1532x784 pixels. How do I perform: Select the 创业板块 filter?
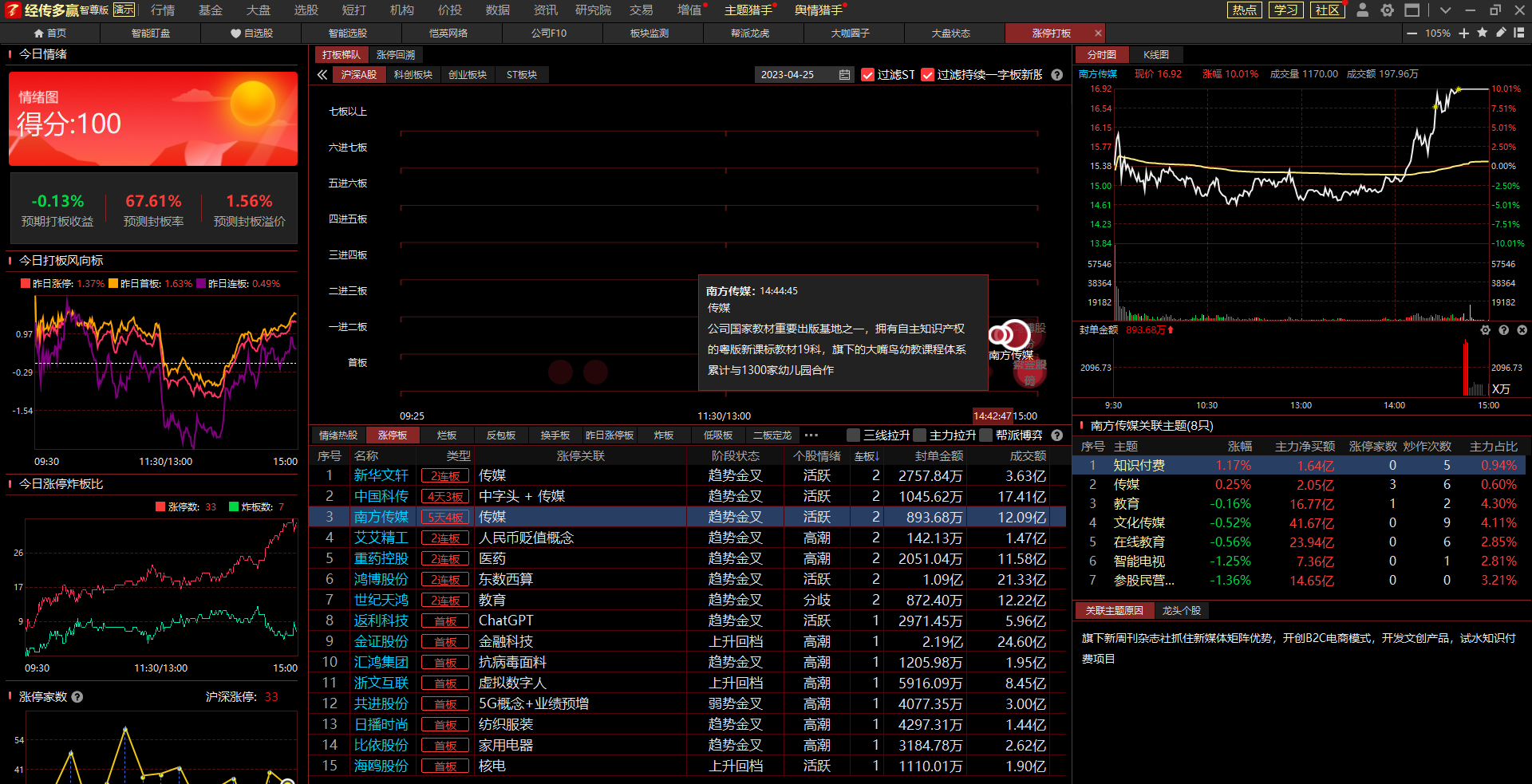click(468, 75)
